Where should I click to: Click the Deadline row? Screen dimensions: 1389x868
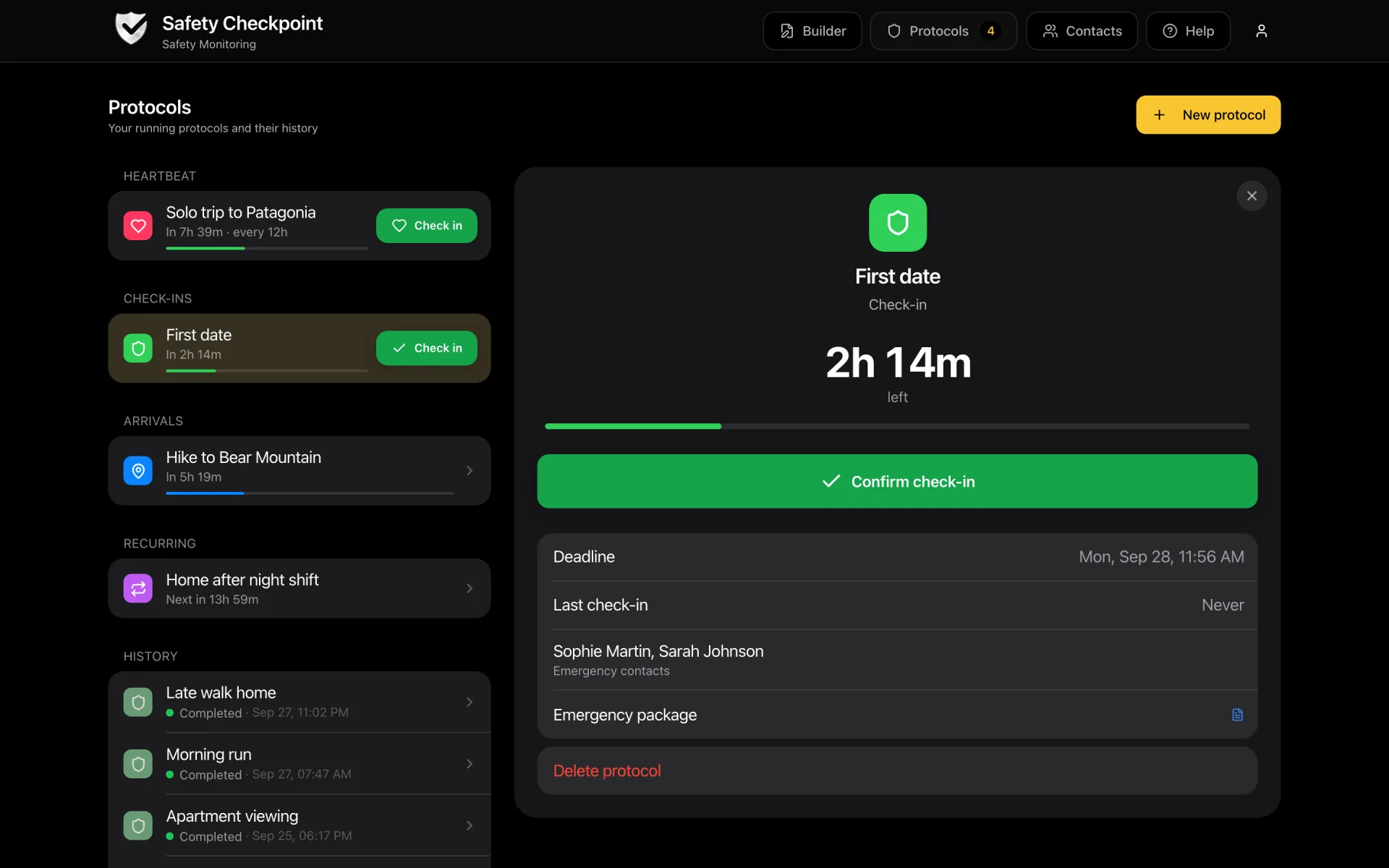(897, 557)
